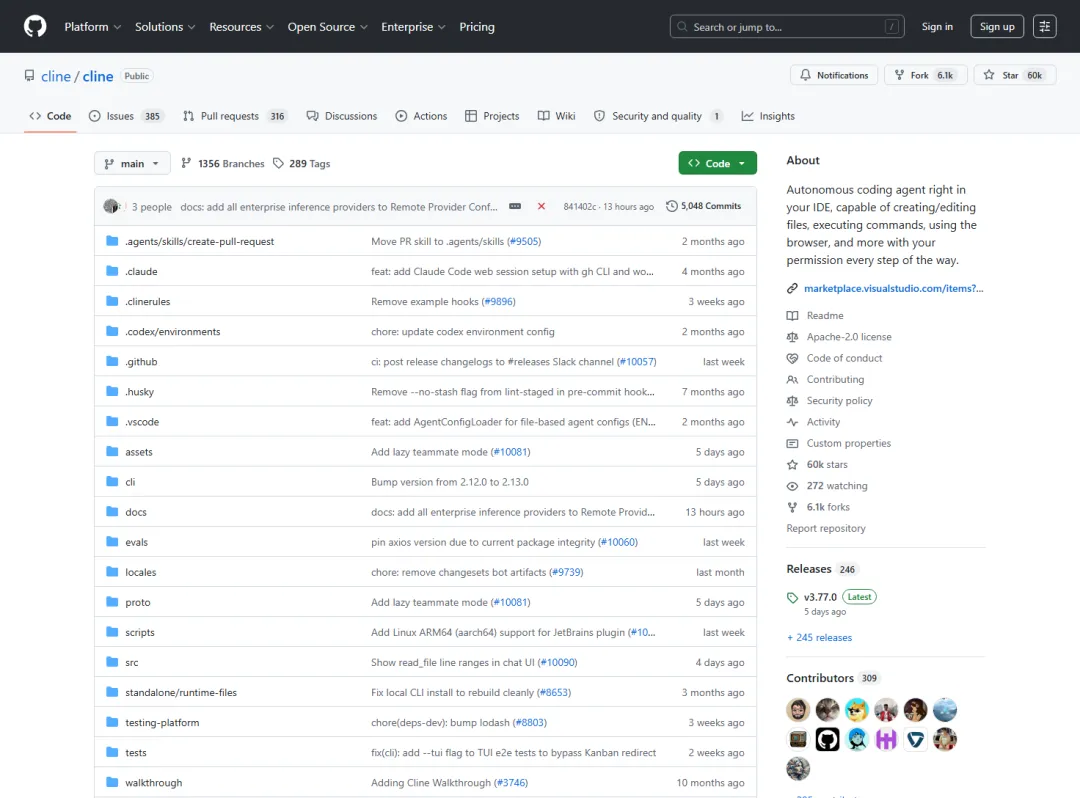Screen dimensions: 1080x798
Task: Click the cline owner link in repo title
Action: [56, 76]
